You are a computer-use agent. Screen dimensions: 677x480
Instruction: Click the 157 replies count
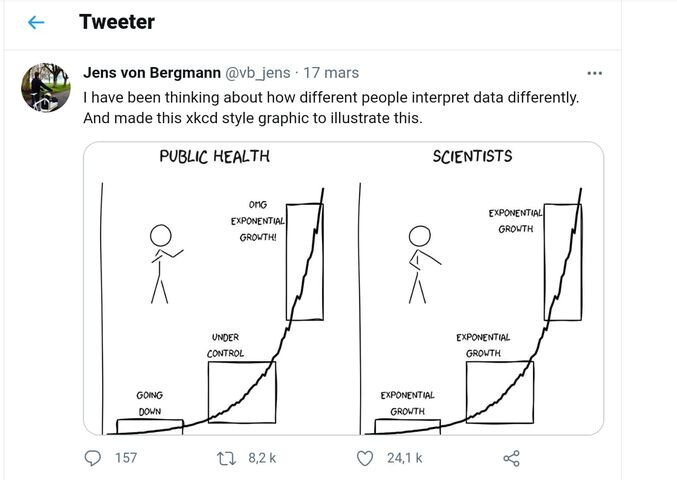pyautogui.click(x=125, y=458)
